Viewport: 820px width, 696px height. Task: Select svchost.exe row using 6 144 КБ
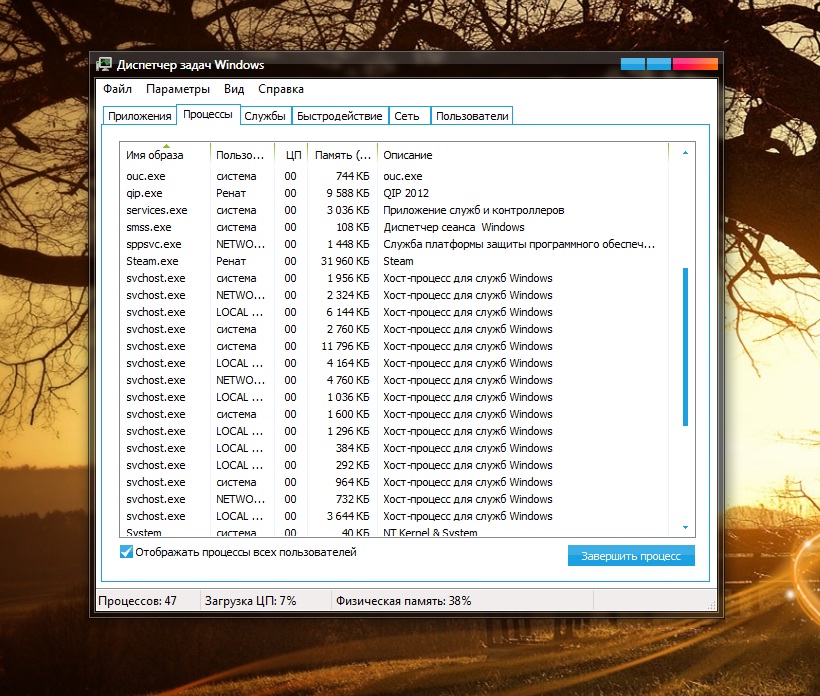[394, 312]
